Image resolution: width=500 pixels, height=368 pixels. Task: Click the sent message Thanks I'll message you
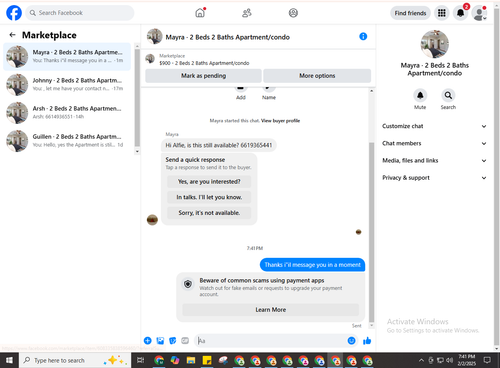pos(312,265)
